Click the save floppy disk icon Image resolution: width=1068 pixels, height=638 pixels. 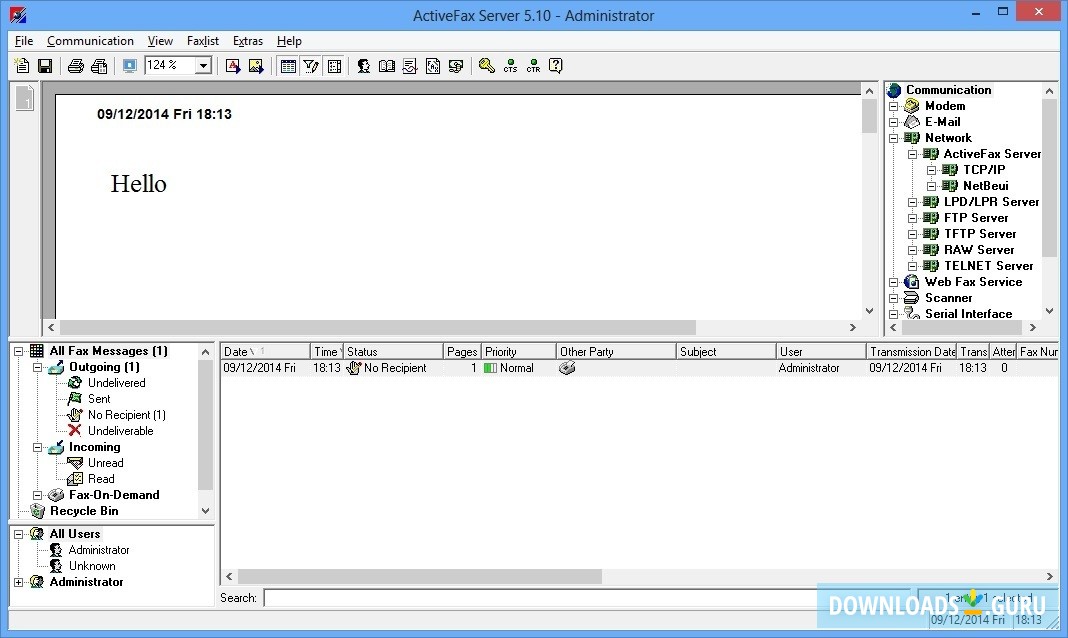[45, 66]
